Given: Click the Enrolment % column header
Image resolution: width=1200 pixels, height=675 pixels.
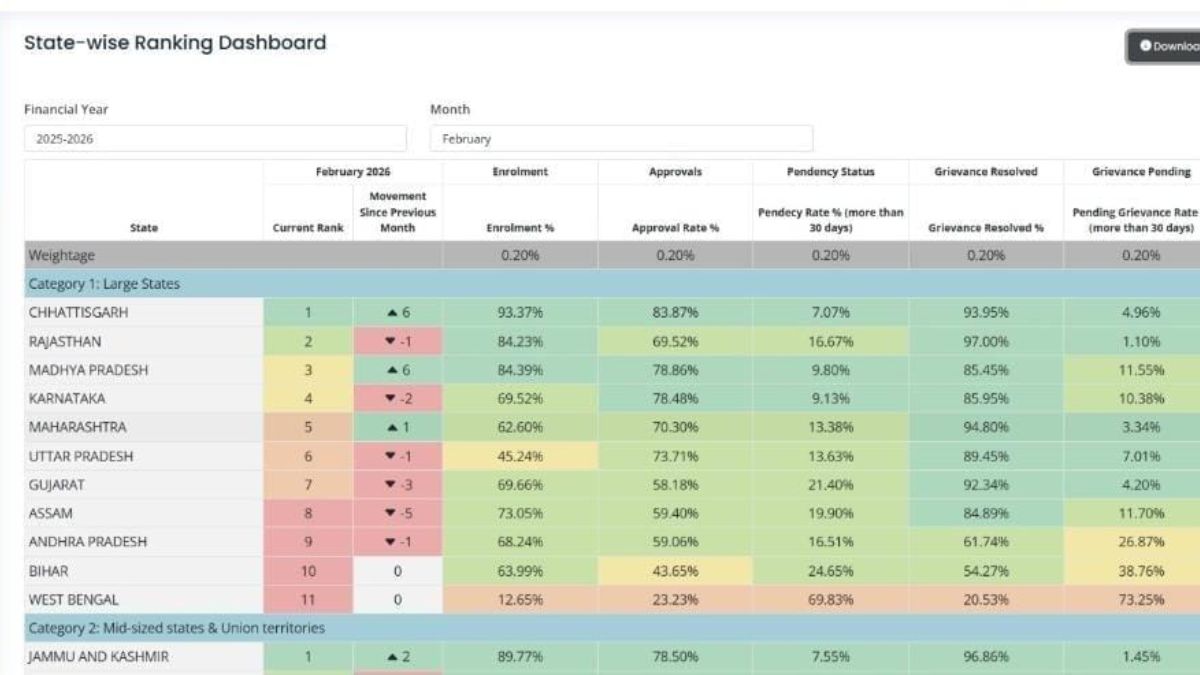Looking at the screenshot, I should (520, 228).
